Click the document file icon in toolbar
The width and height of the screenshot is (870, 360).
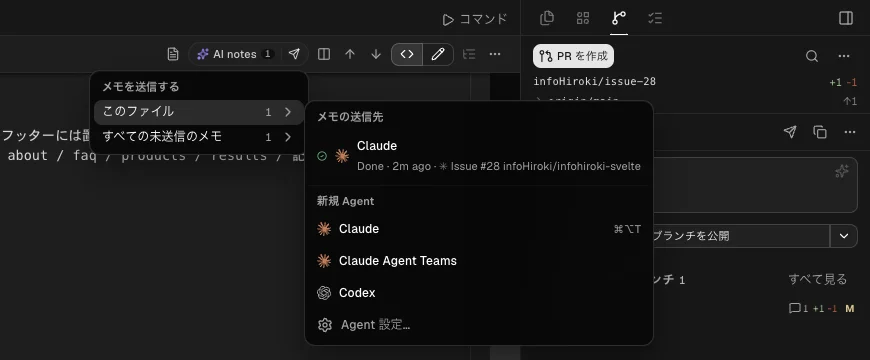[173, 54]
